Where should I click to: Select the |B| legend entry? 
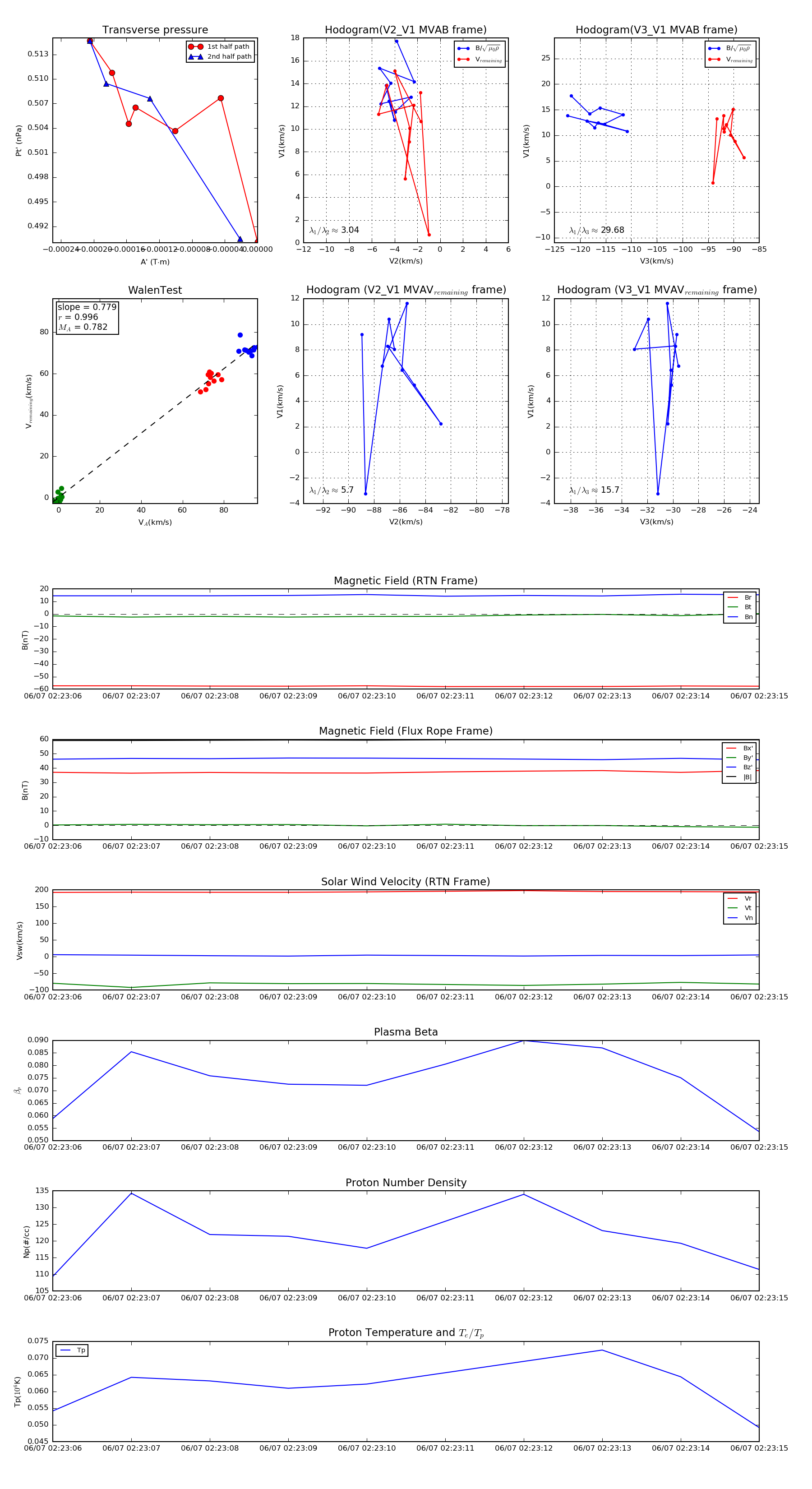[x=739, y=777]
